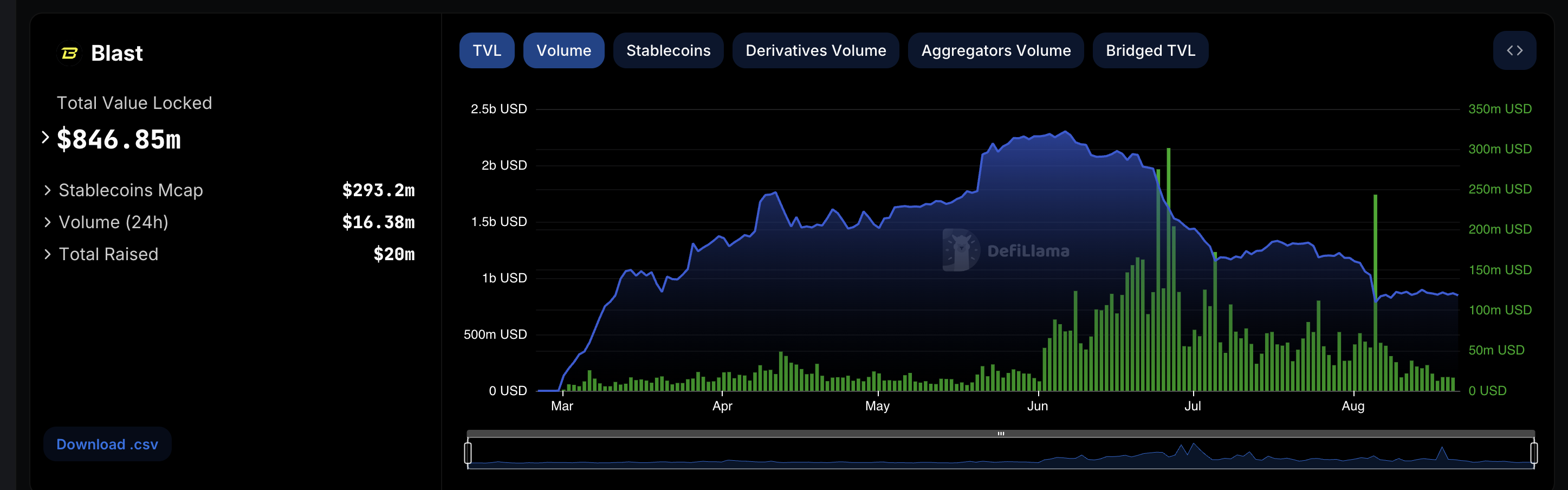Click the $20m total raised value
Screen dimensions: 1568x490
pyautogui.click(x=394, y=254)
